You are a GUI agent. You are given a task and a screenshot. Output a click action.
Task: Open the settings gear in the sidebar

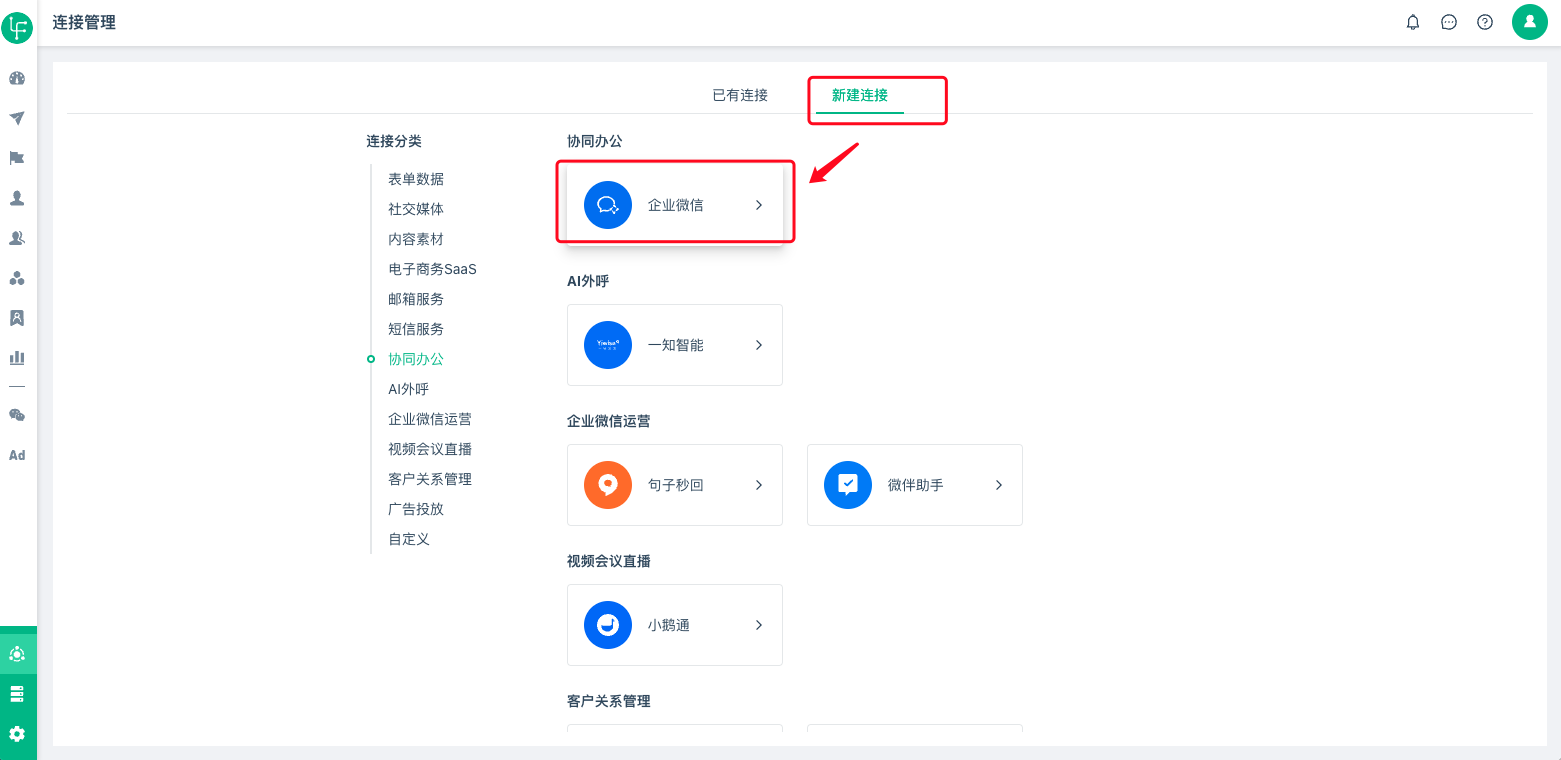pos(17,734)
